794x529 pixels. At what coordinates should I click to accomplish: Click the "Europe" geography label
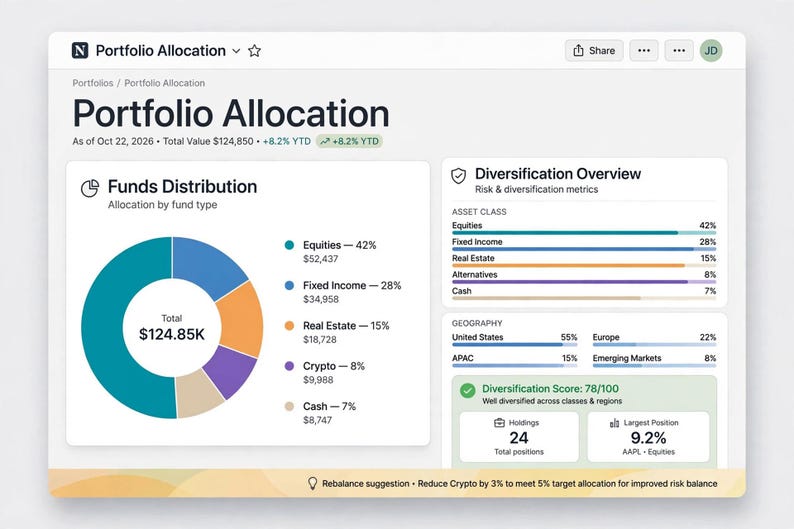(606, 337)
